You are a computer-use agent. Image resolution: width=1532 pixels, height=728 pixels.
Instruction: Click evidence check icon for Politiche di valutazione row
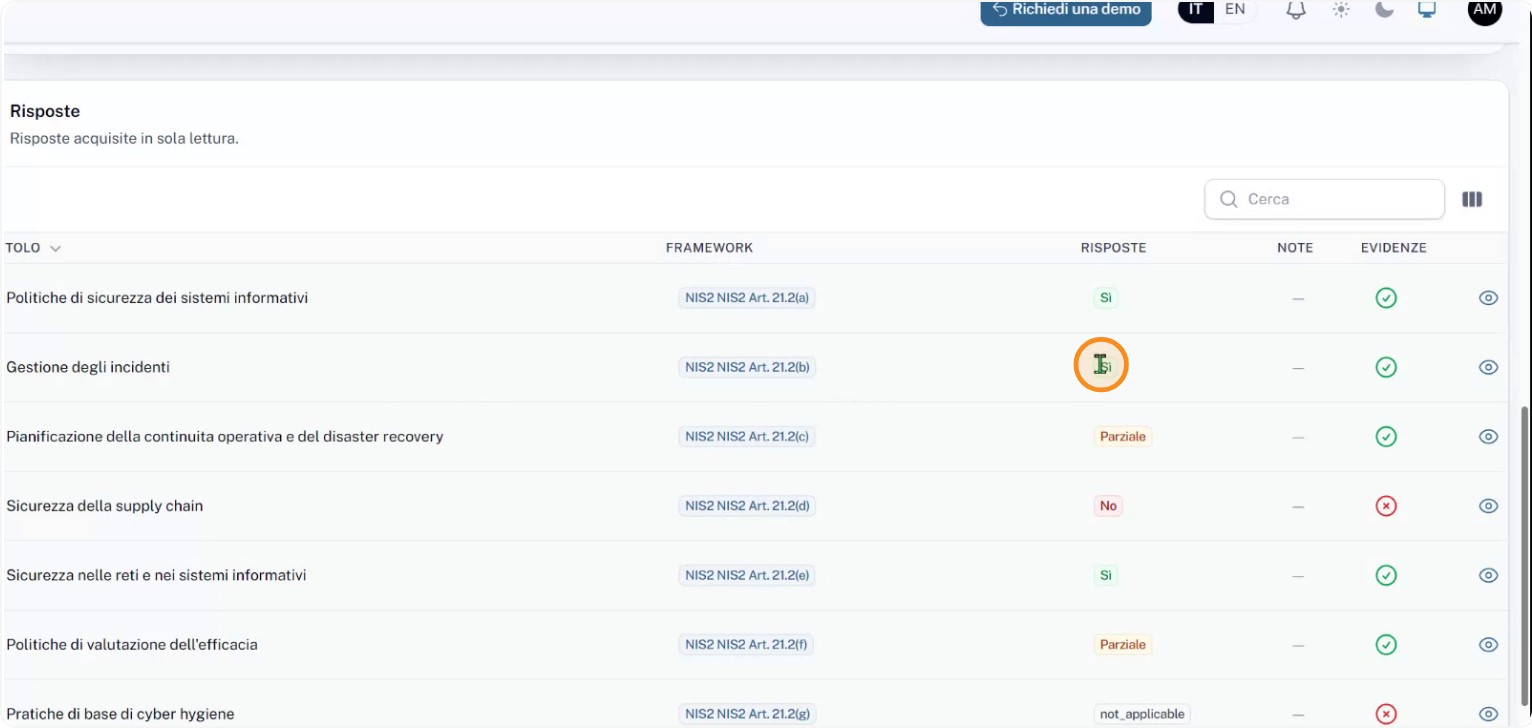[1386, 645]
